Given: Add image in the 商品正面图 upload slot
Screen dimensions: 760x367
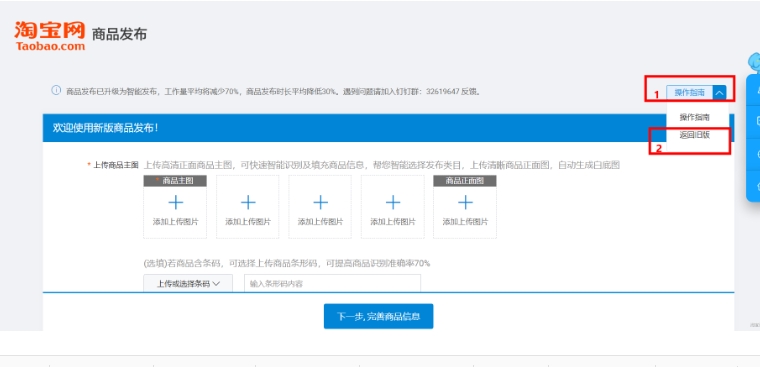Looking at the screenshot, I should [x=465, y=207].
